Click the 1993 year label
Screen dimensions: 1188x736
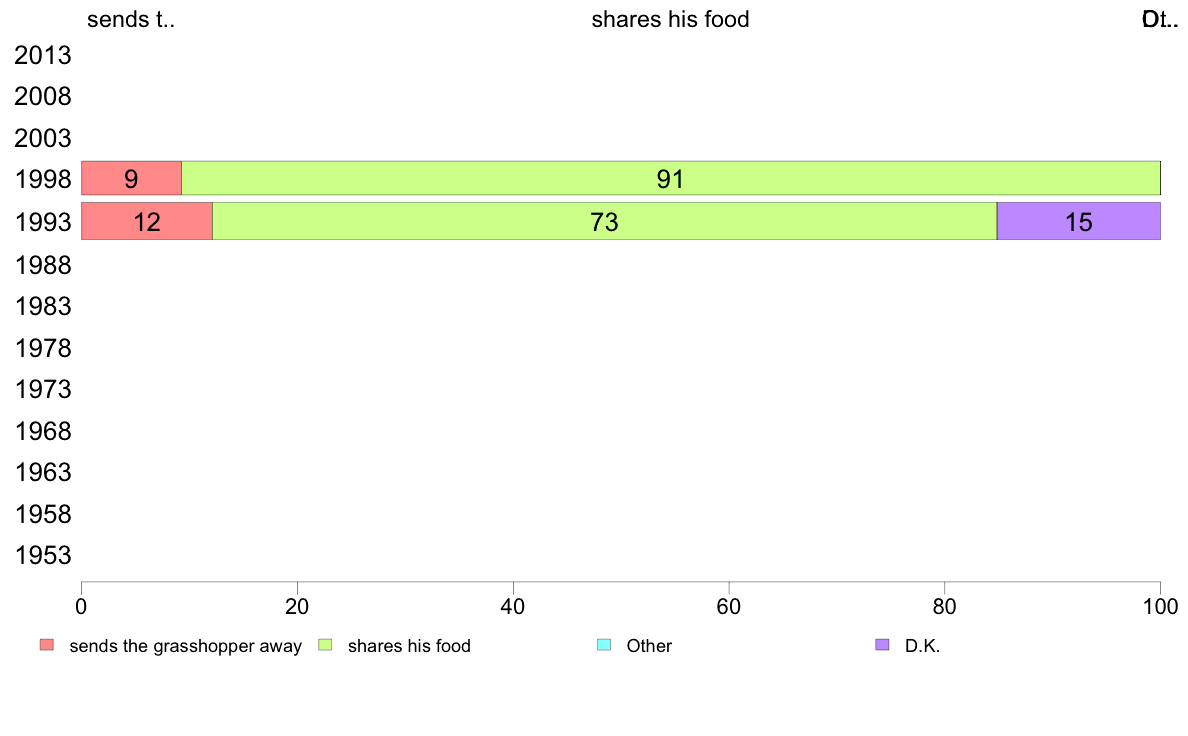pyautogui.click(x=42, y=222)
